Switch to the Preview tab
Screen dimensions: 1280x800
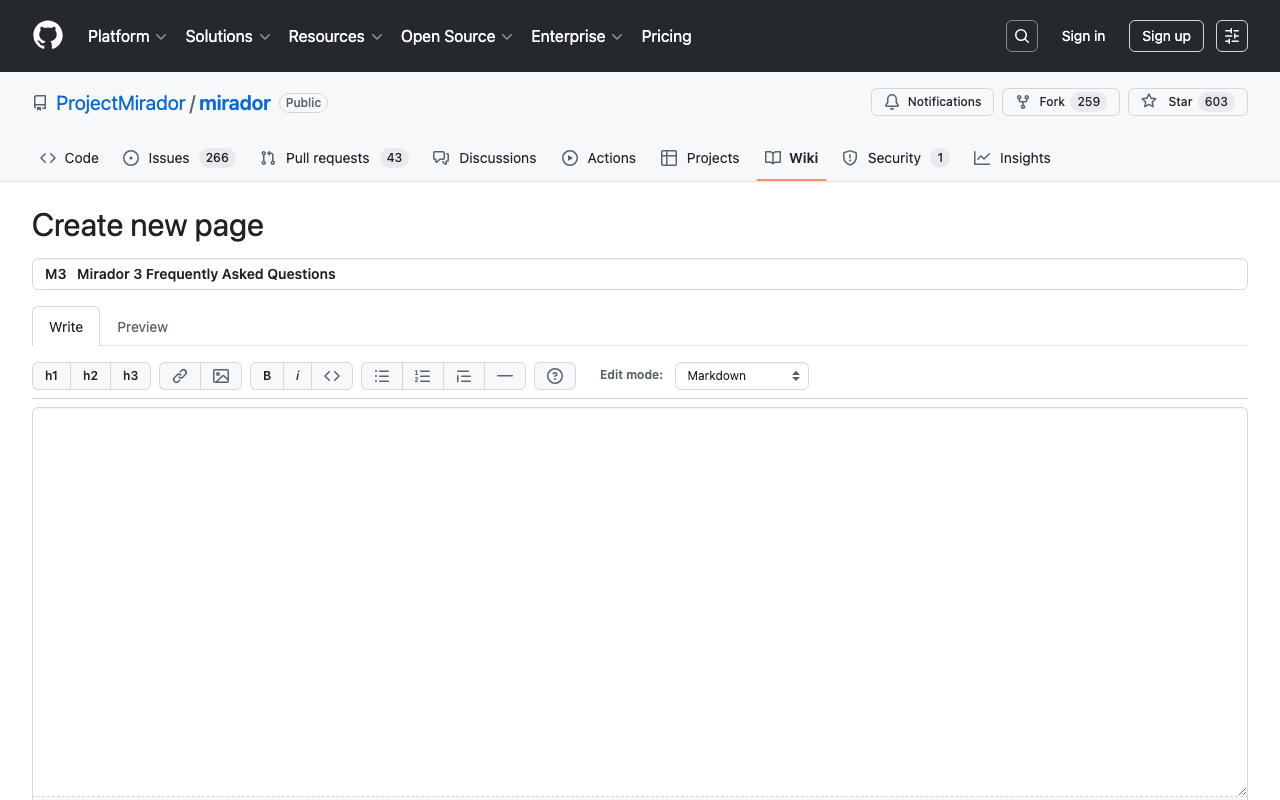click(142, 326)
